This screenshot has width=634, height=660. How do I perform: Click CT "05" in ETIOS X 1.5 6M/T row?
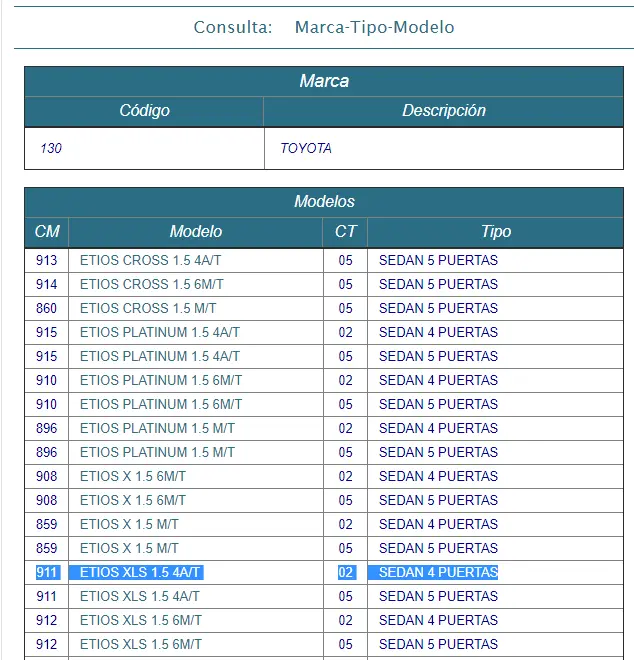coord(345,500)
